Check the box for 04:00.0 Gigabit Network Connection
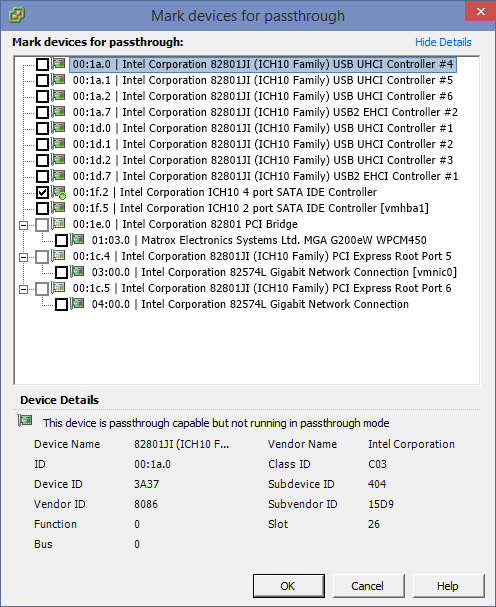 click(61, 304)
